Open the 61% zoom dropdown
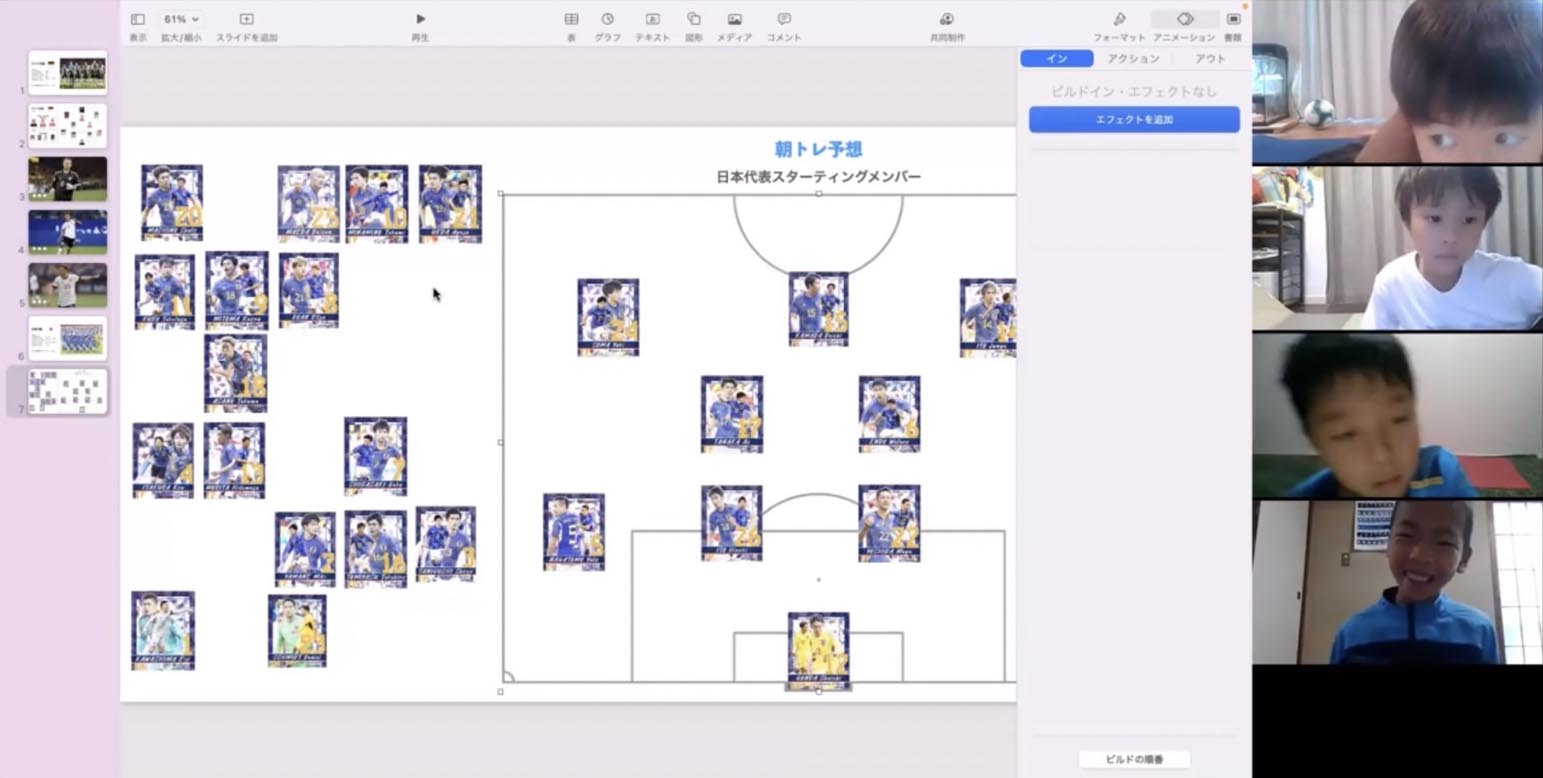The width and height of the screenshot is (1543, 778). [181, 19]
